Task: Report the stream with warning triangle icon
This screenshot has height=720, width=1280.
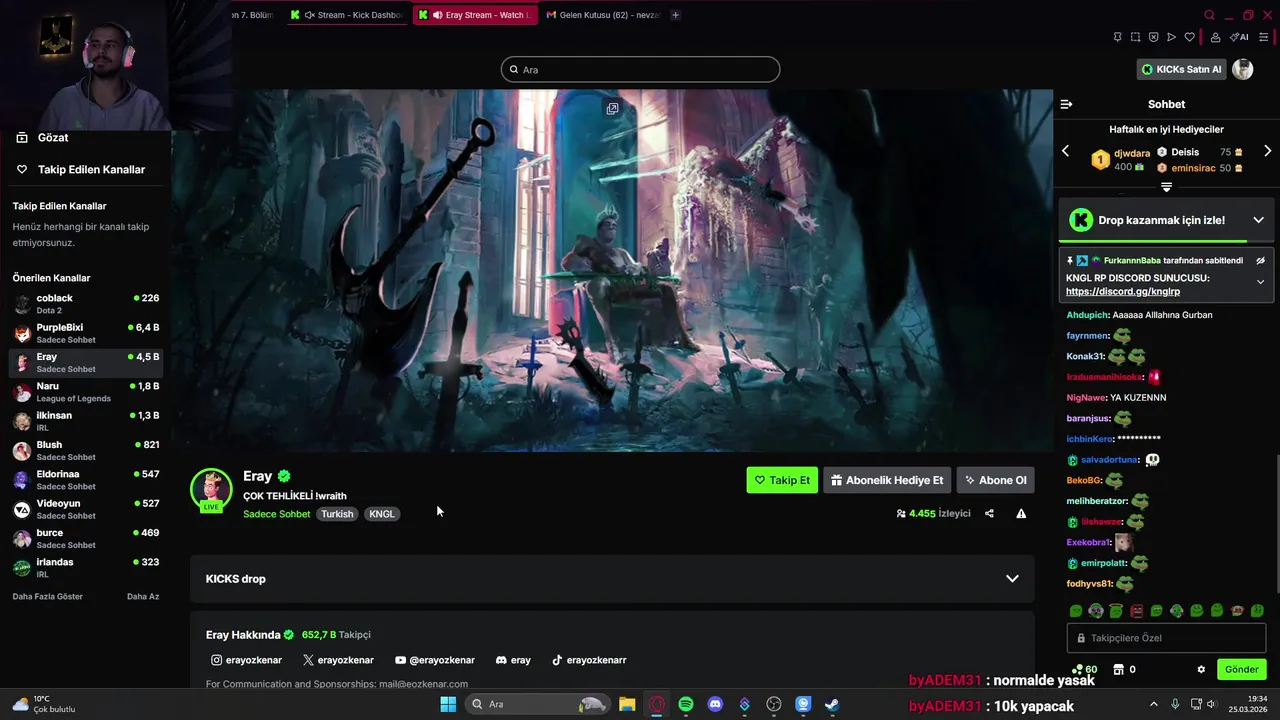Action: coord(1021,513)
